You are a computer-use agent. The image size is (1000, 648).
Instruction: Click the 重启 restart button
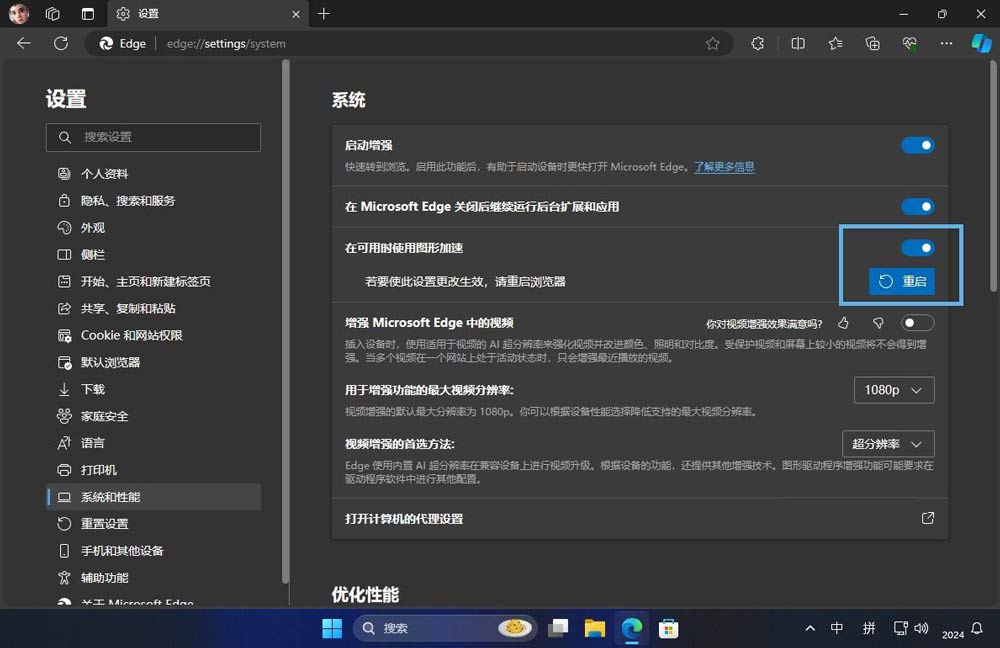[x=902, y=281]
